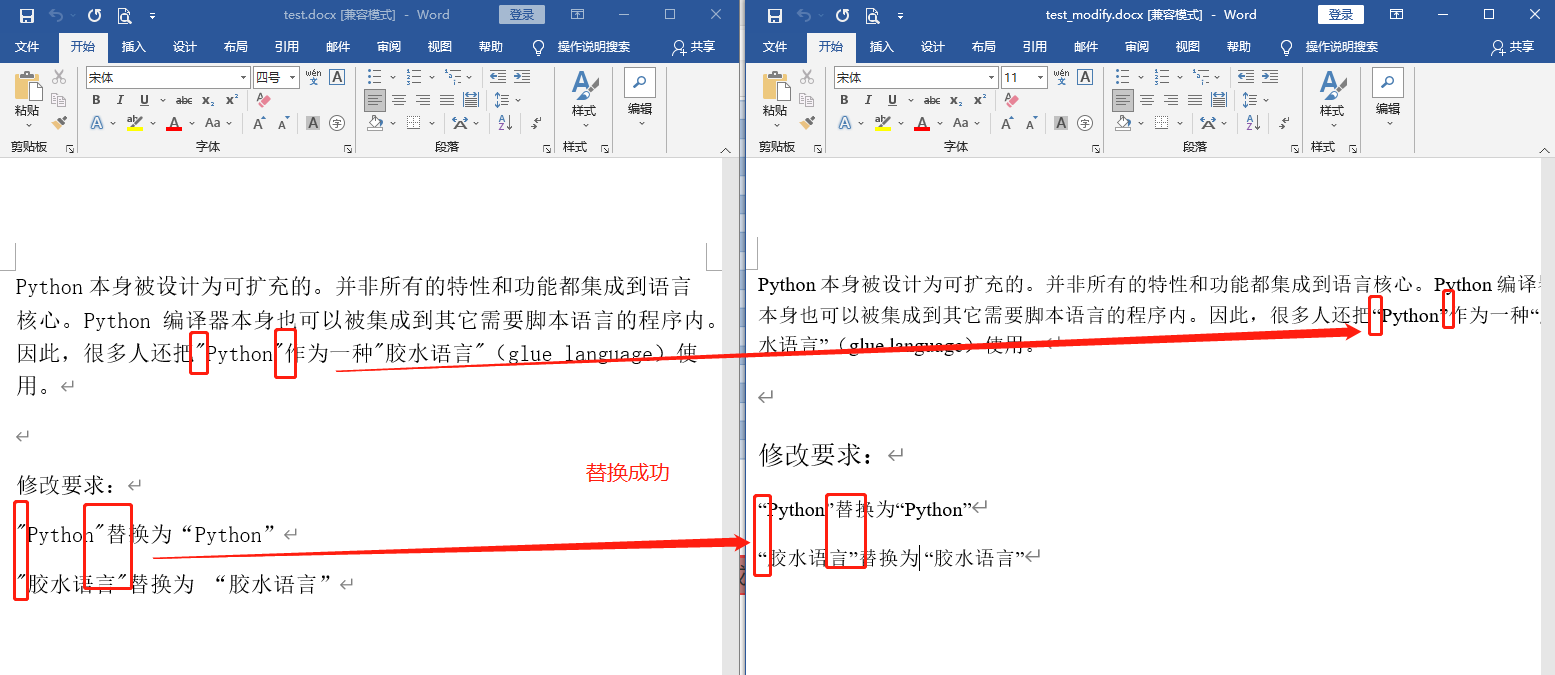Click Format Painter in test.docx window

pyautogui.click(x=59, y=122)
